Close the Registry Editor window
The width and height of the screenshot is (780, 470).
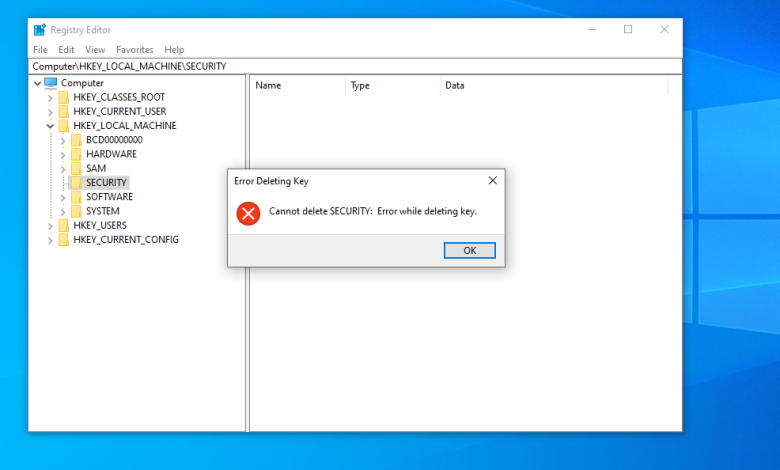[664, 30]
